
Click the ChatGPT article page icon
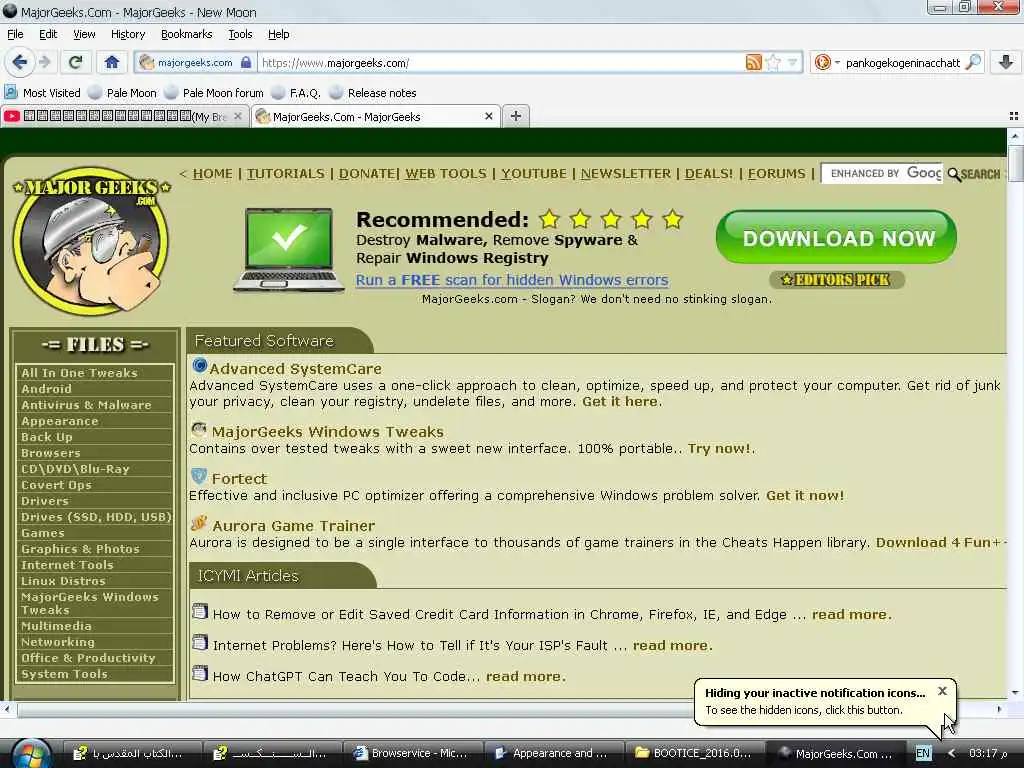[200, 673]
